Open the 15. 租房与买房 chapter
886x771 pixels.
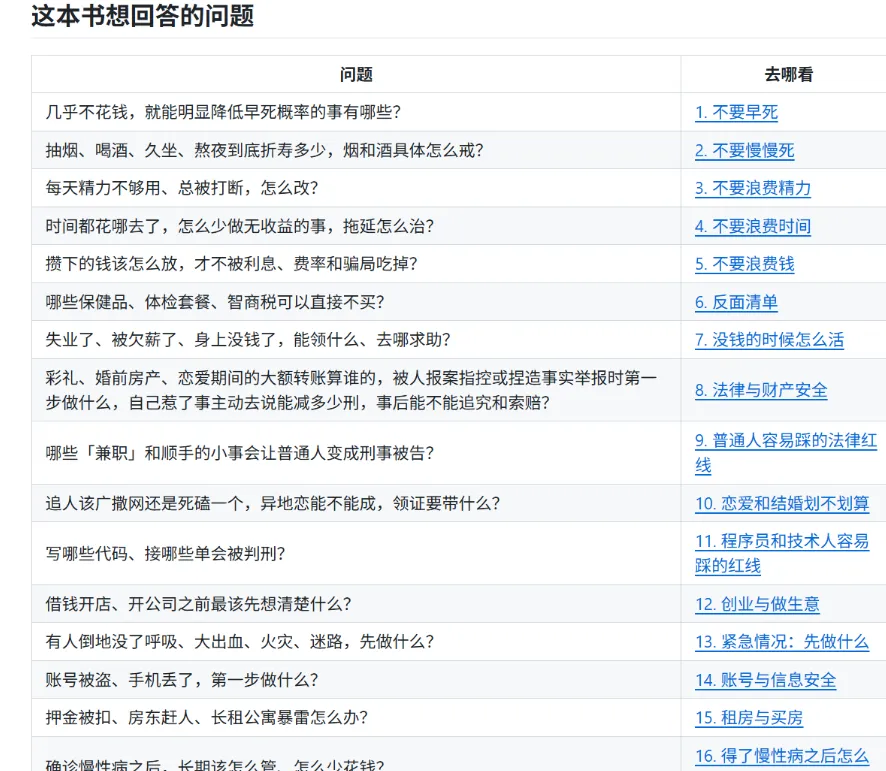[x=749, y=718]
